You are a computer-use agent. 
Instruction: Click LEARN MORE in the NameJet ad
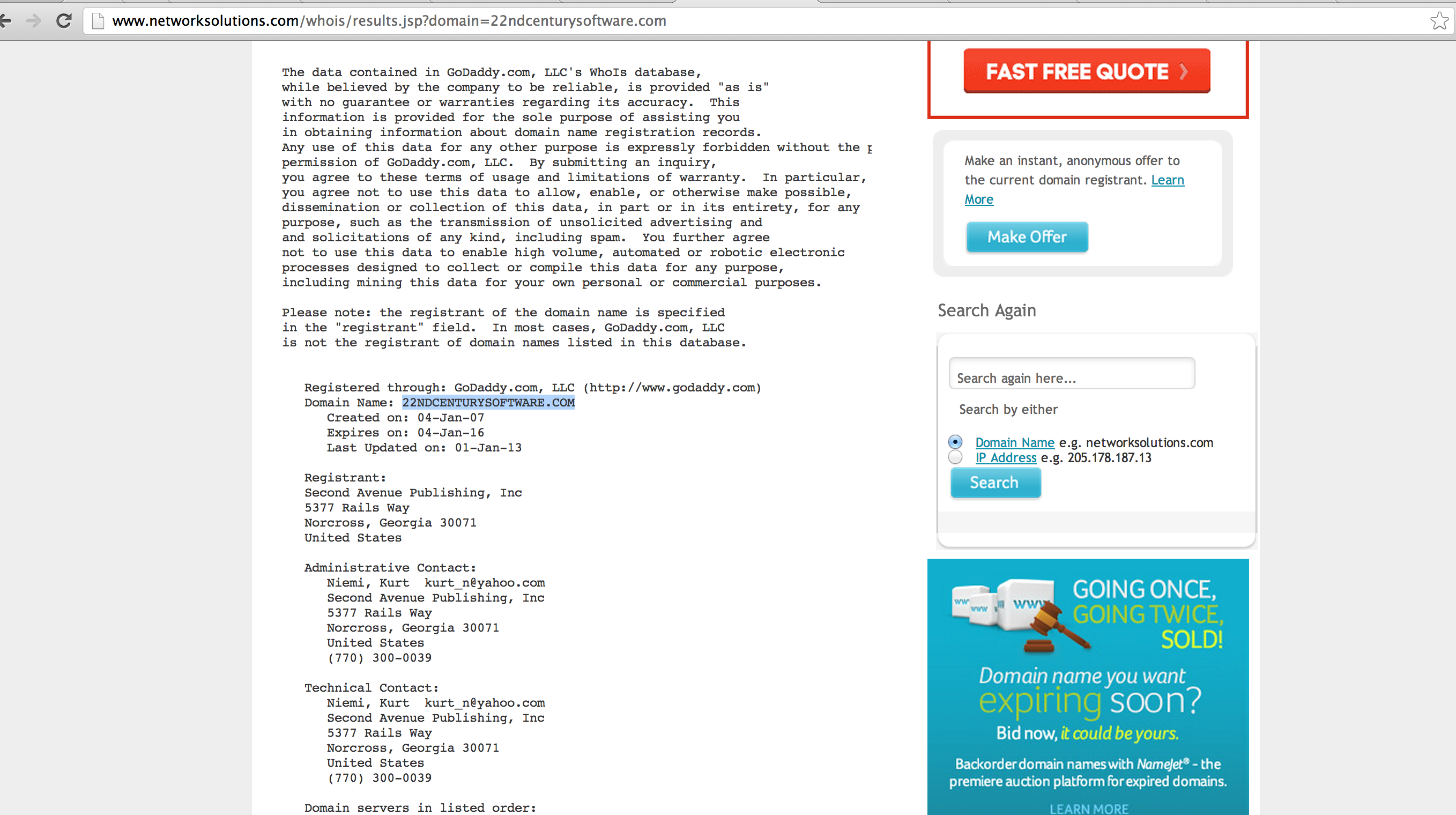click(x=1089, y=808)
